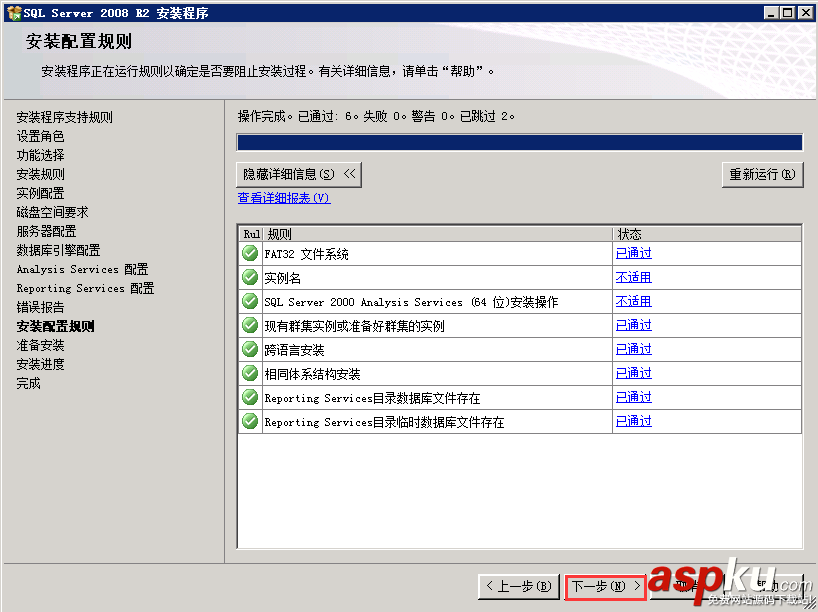
Task: Click the completed blue progress bar
Action: [x=519, y=142]
